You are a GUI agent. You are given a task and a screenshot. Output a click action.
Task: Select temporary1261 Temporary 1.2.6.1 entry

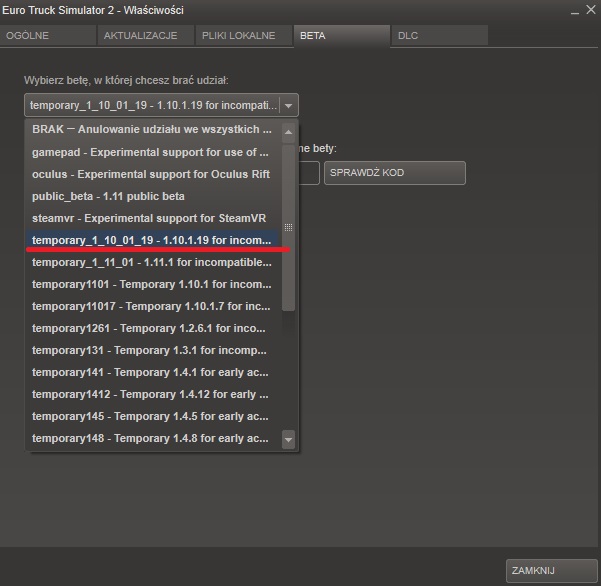[153, 328]
